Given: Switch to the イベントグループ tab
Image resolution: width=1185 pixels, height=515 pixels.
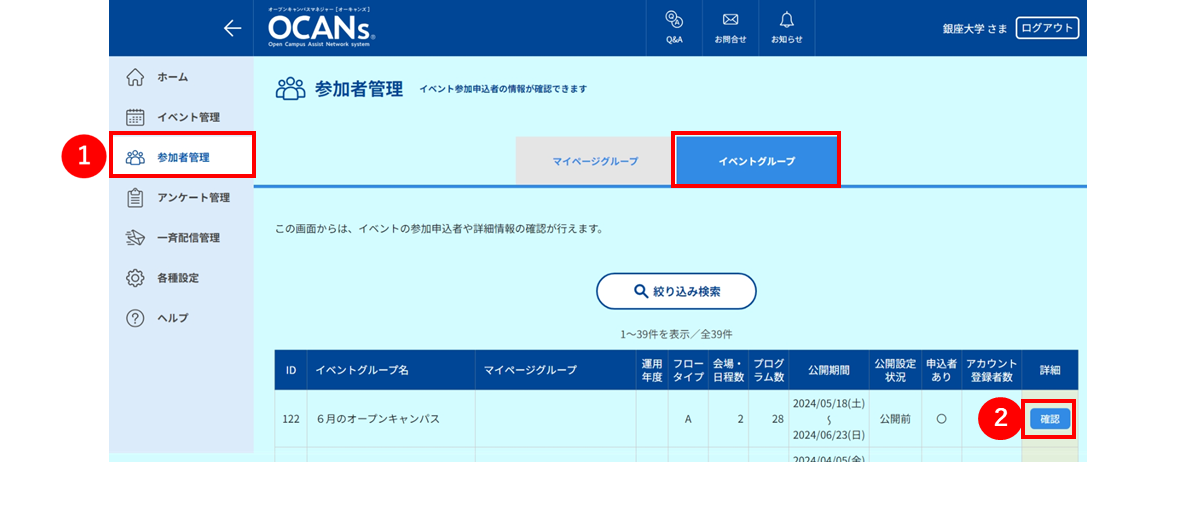Looking at the screenshot, I should tap(756, 161).
